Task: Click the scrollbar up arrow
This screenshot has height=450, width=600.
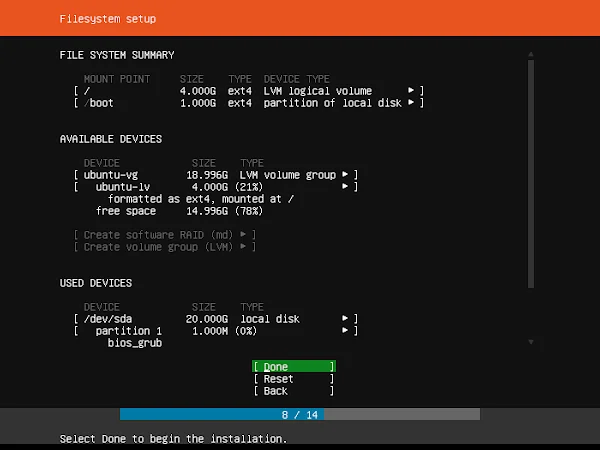Action: [531, 55]
